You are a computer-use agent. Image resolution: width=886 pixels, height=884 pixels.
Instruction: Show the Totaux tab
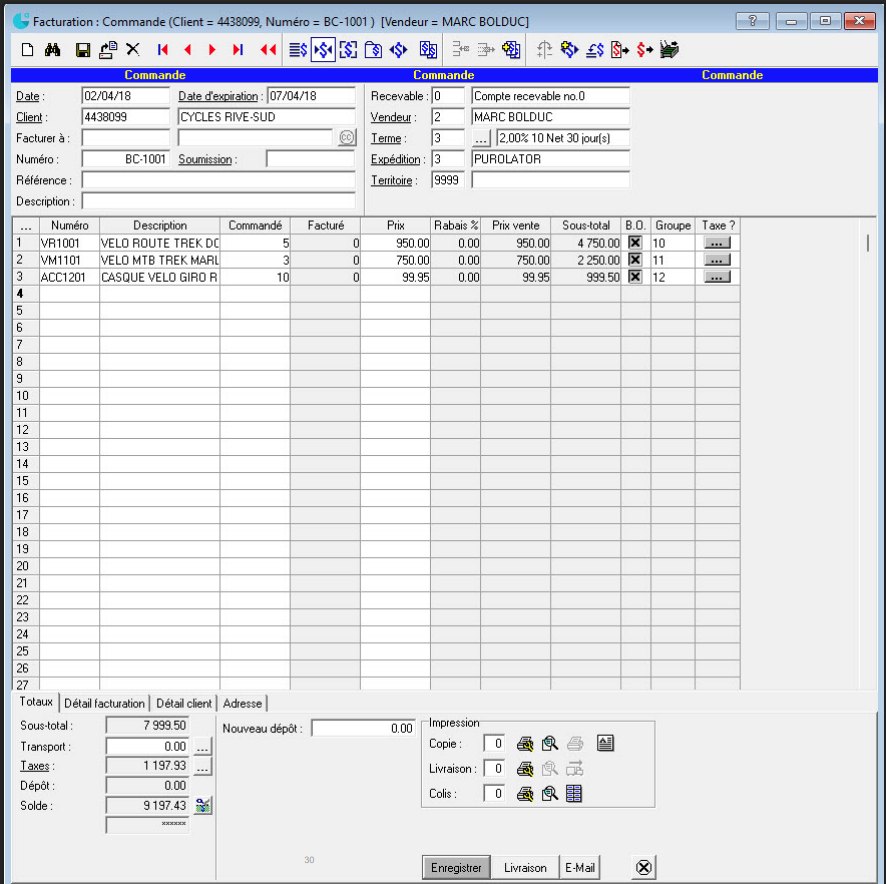tap(36, 702)
